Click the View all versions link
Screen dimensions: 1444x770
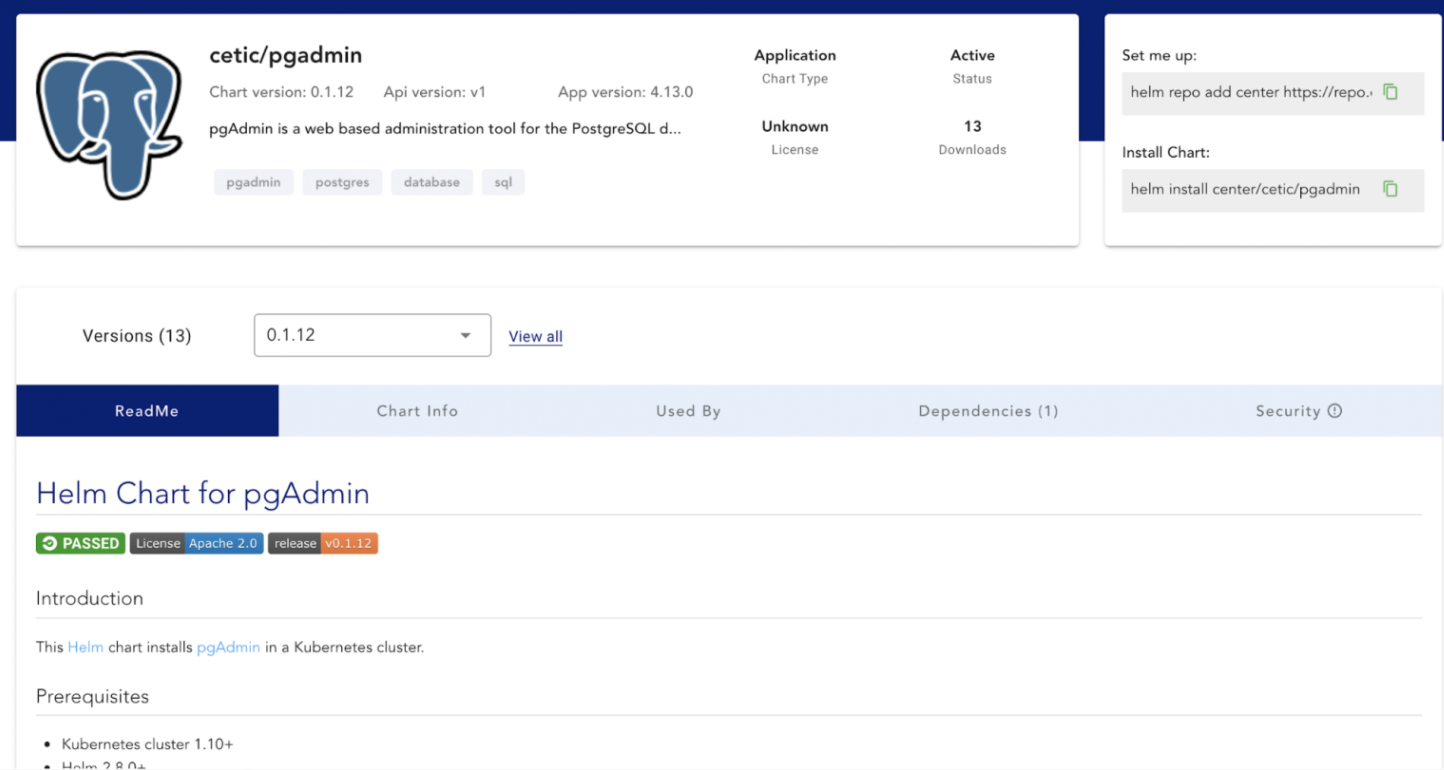(536, 337)
